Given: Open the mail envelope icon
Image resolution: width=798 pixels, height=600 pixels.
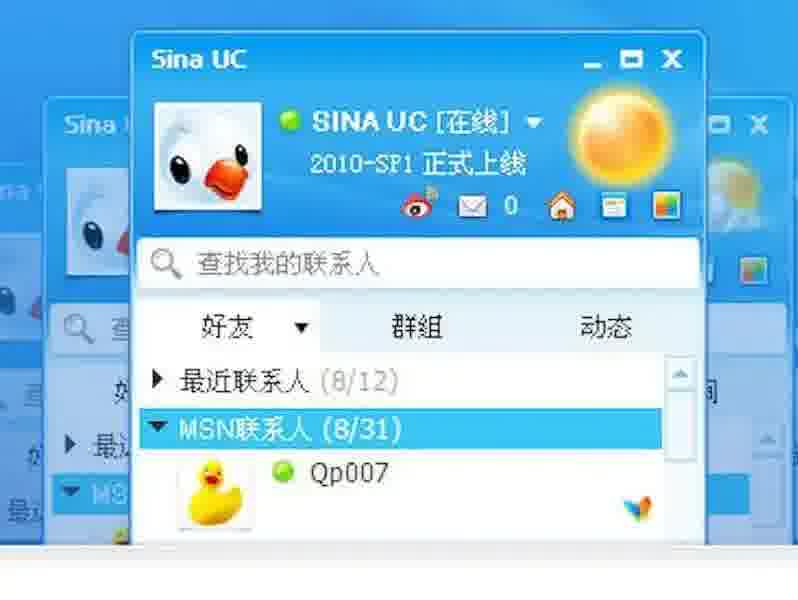Looking at the screenshot, I should click(x=473, y=207).
